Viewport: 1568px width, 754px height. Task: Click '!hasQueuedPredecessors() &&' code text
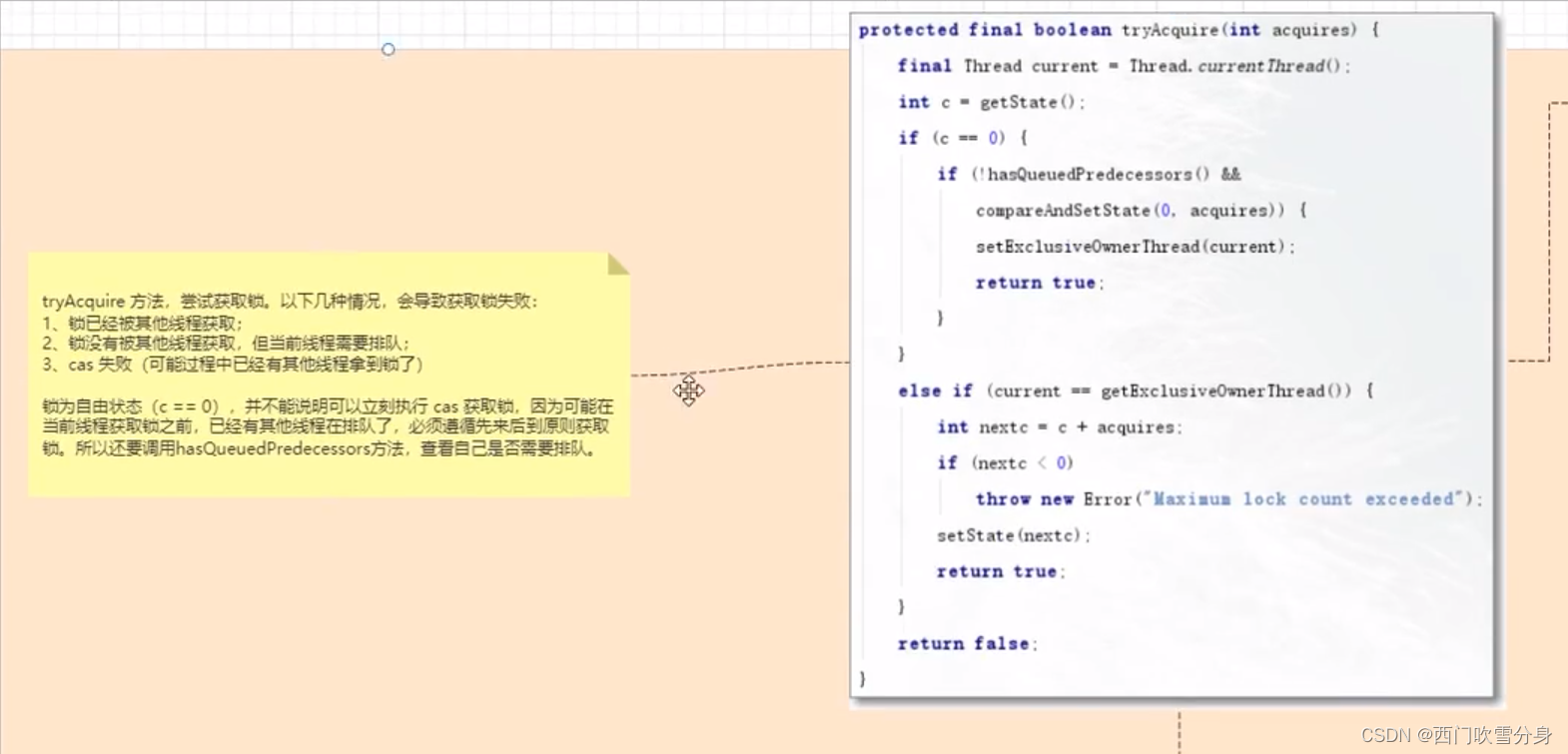1107,174
